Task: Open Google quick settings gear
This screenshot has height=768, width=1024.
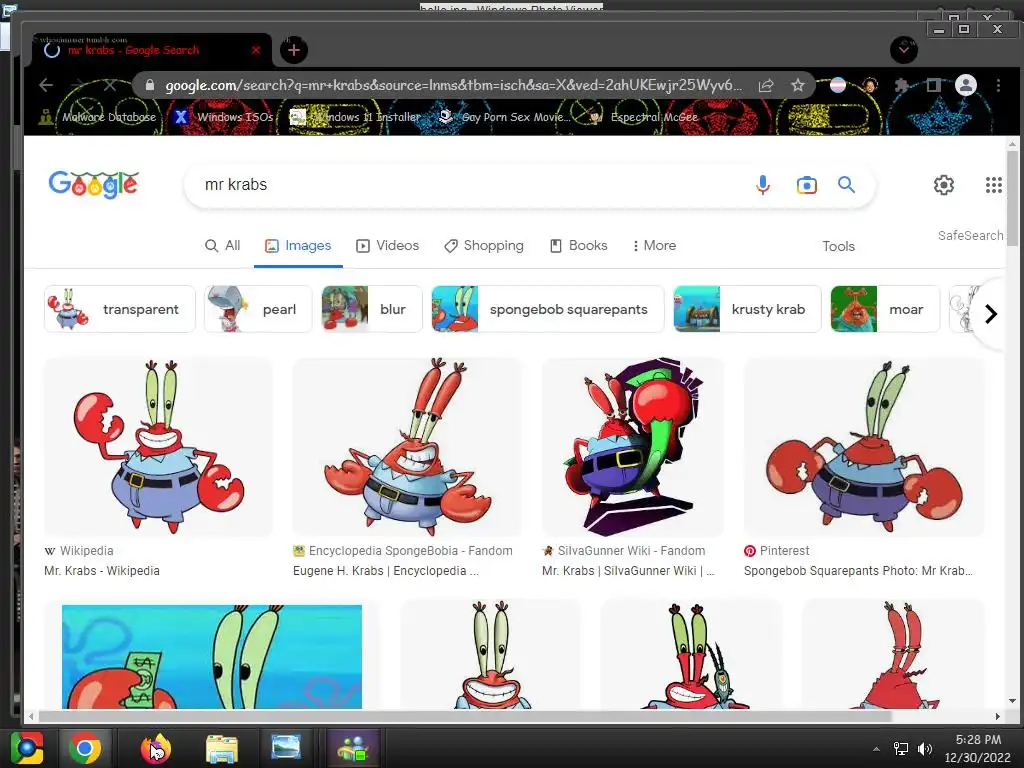Action: (x=944, y=185)
